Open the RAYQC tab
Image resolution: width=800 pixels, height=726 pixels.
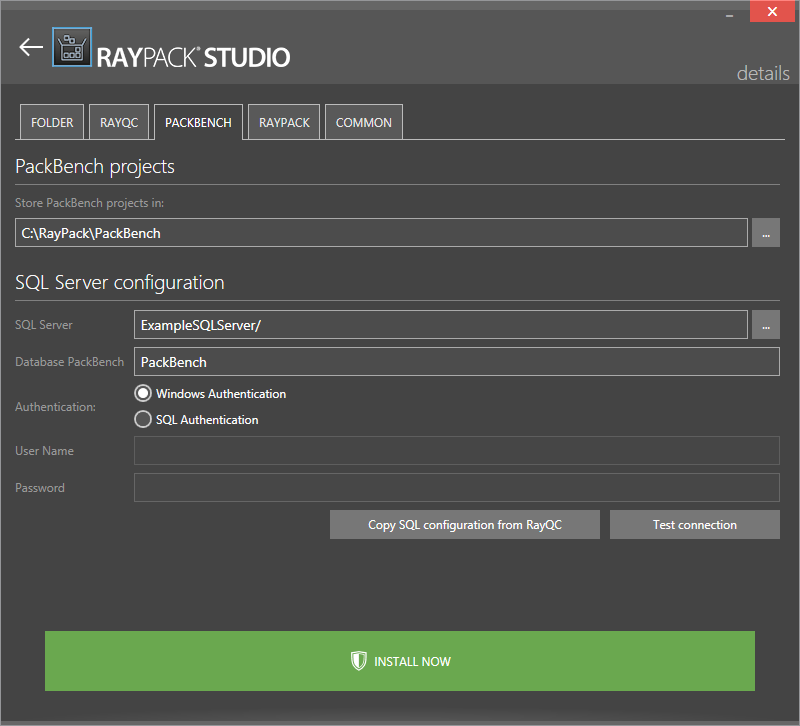[x=119, y=123]
